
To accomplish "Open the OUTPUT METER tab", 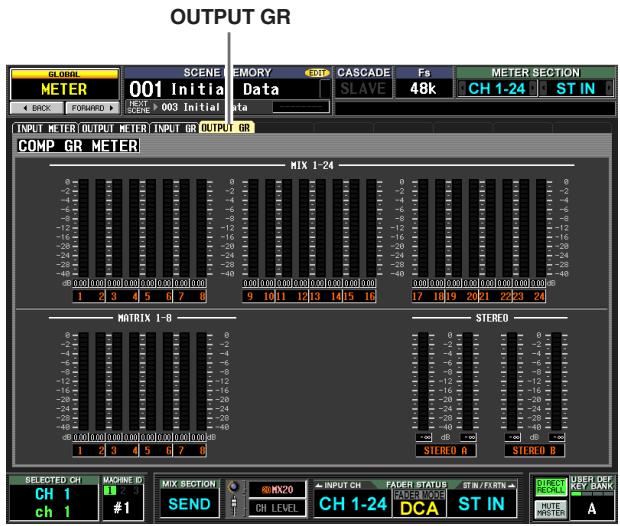I will 114,129.
